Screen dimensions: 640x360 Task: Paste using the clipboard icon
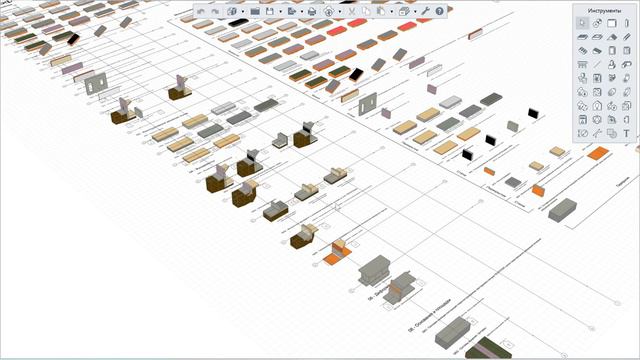click(x=381, y=11)
